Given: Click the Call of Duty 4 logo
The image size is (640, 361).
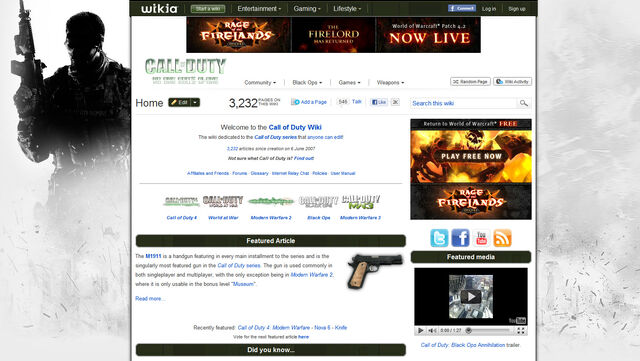Looking at the screenshot, I should (181, 201).
